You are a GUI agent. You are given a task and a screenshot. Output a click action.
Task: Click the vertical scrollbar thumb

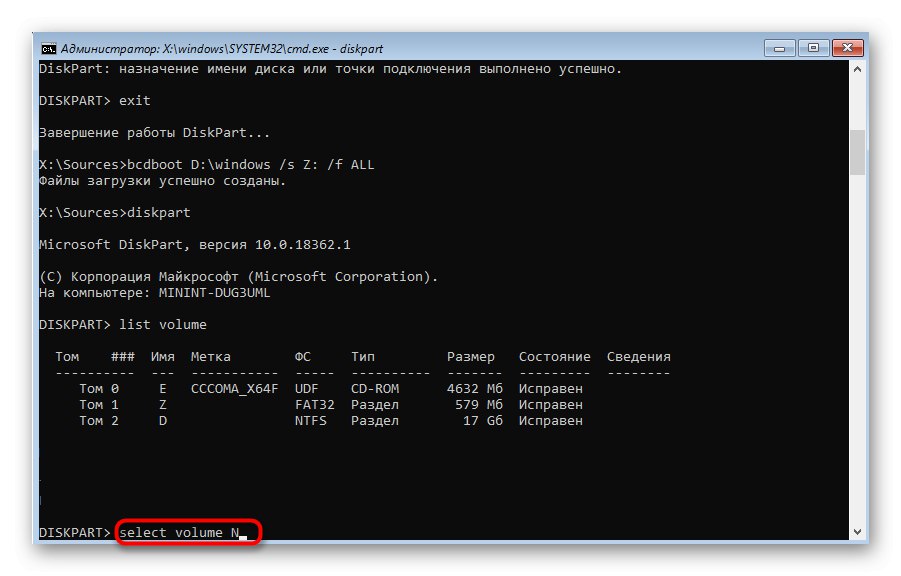pos(857,152)
